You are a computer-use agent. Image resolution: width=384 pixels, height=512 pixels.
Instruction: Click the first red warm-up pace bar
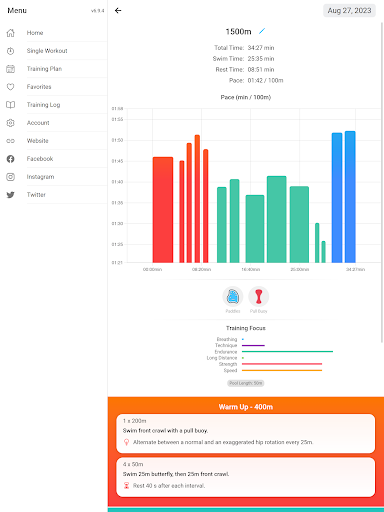pyautogui.click(x=163, y=210)
